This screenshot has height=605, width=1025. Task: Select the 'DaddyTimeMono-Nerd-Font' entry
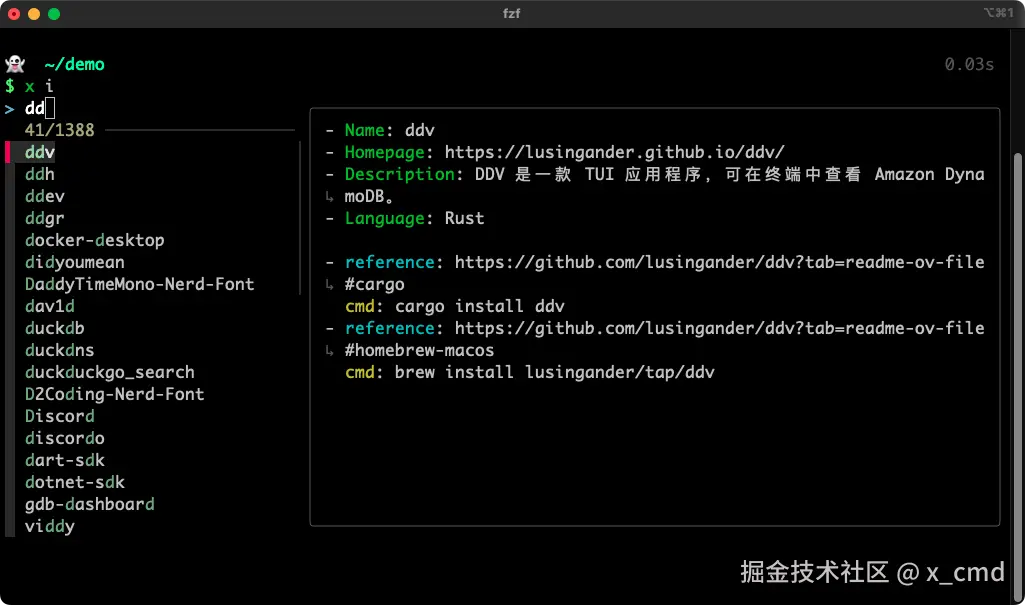pyautogui.click(x=139, y=284)
